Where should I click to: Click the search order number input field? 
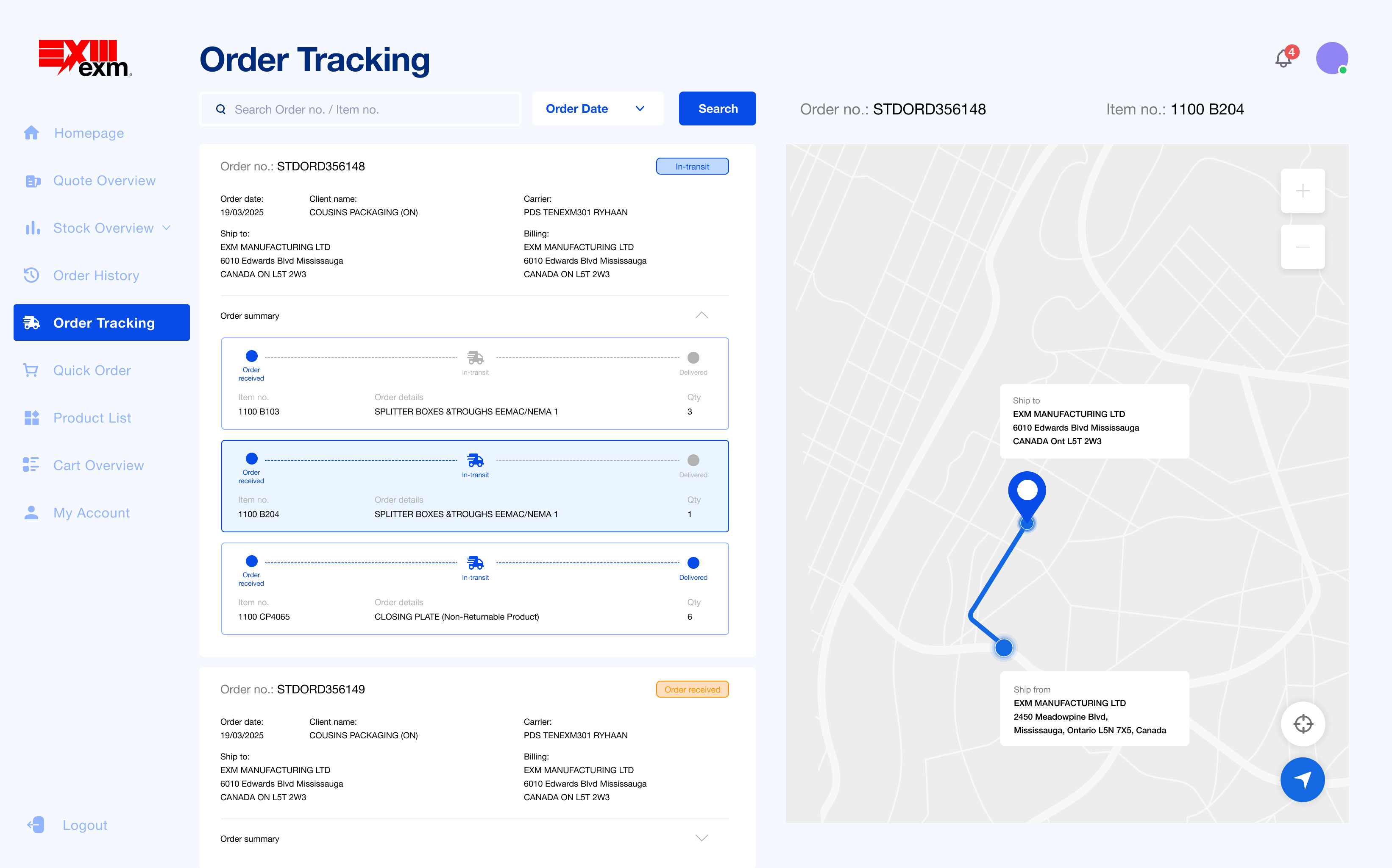(x=367, y=109)
